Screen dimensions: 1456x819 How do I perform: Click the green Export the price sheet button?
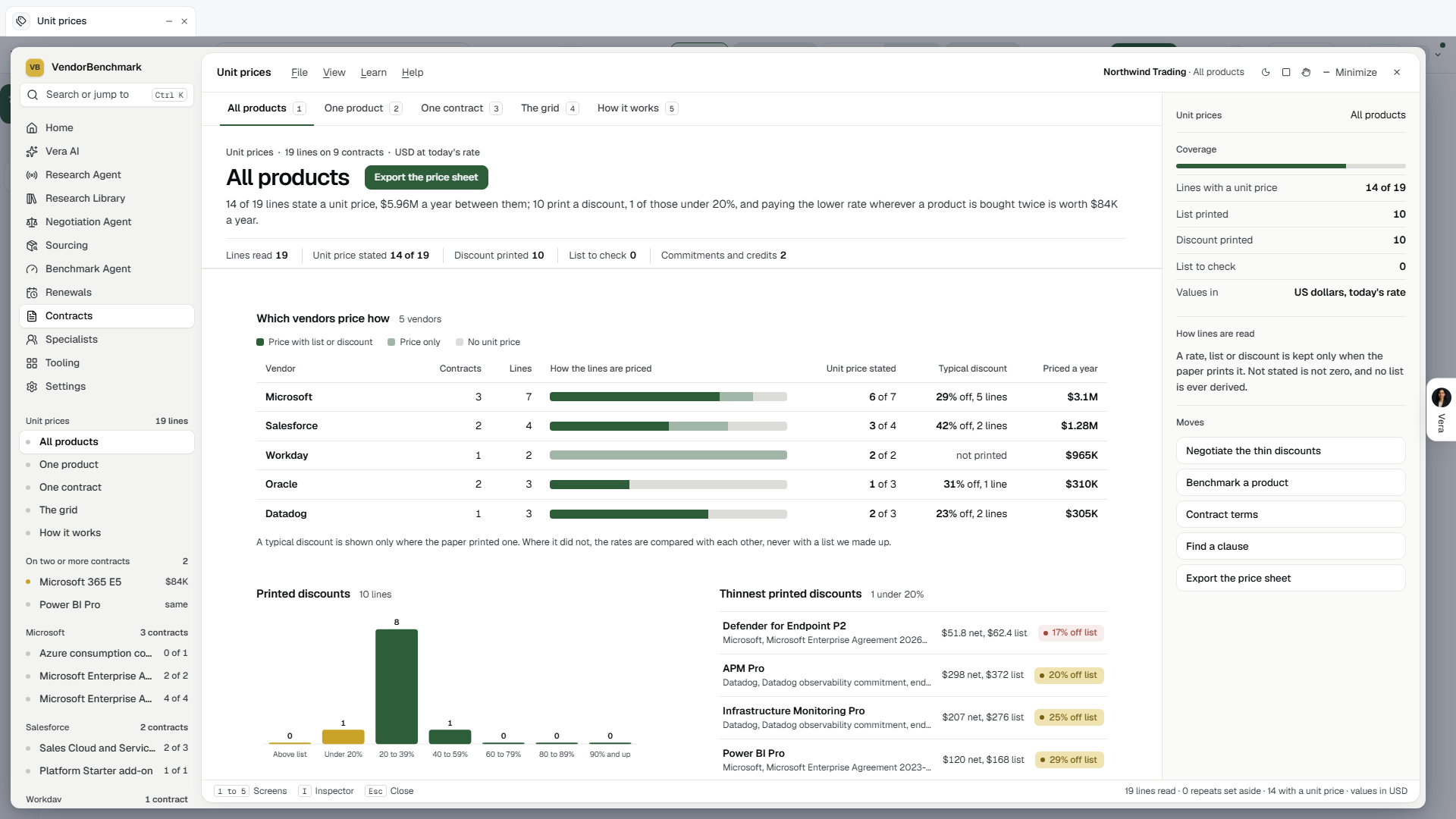click(x=426, y=177)
